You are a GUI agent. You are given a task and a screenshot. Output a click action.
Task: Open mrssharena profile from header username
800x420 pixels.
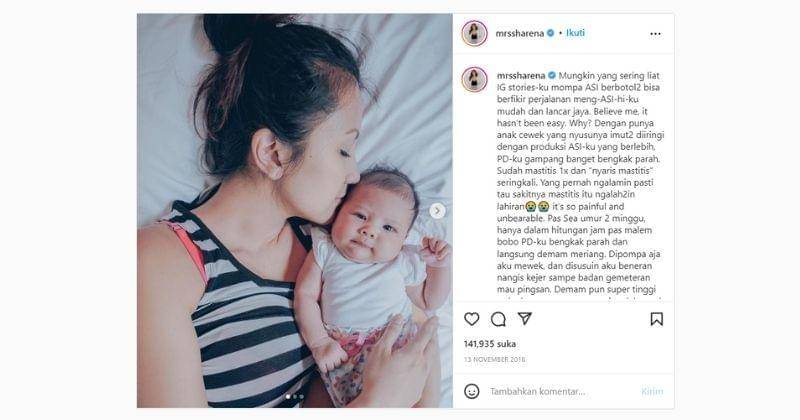point(519,34)
